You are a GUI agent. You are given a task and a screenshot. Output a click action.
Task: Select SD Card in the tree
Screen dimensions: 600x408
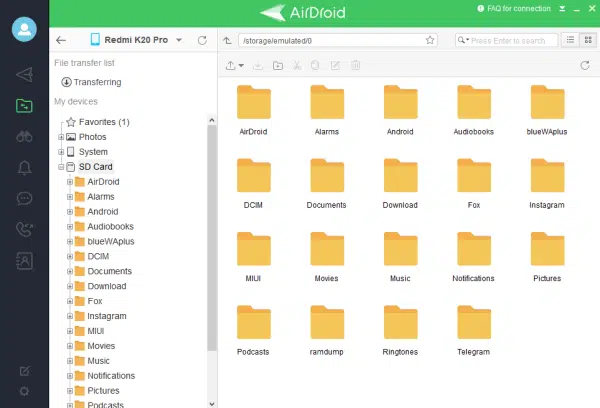click(95, 167)
